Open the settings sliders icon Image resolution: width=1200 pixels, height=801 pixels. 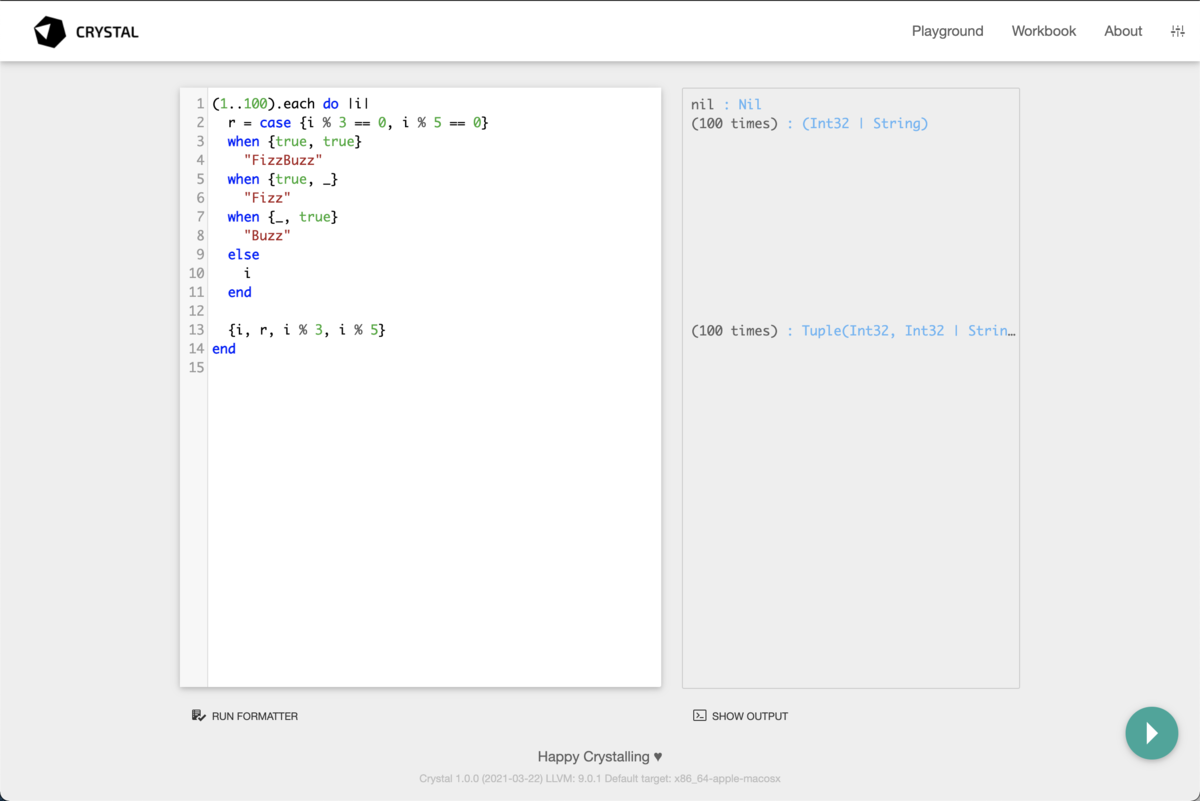[1177, 31]
